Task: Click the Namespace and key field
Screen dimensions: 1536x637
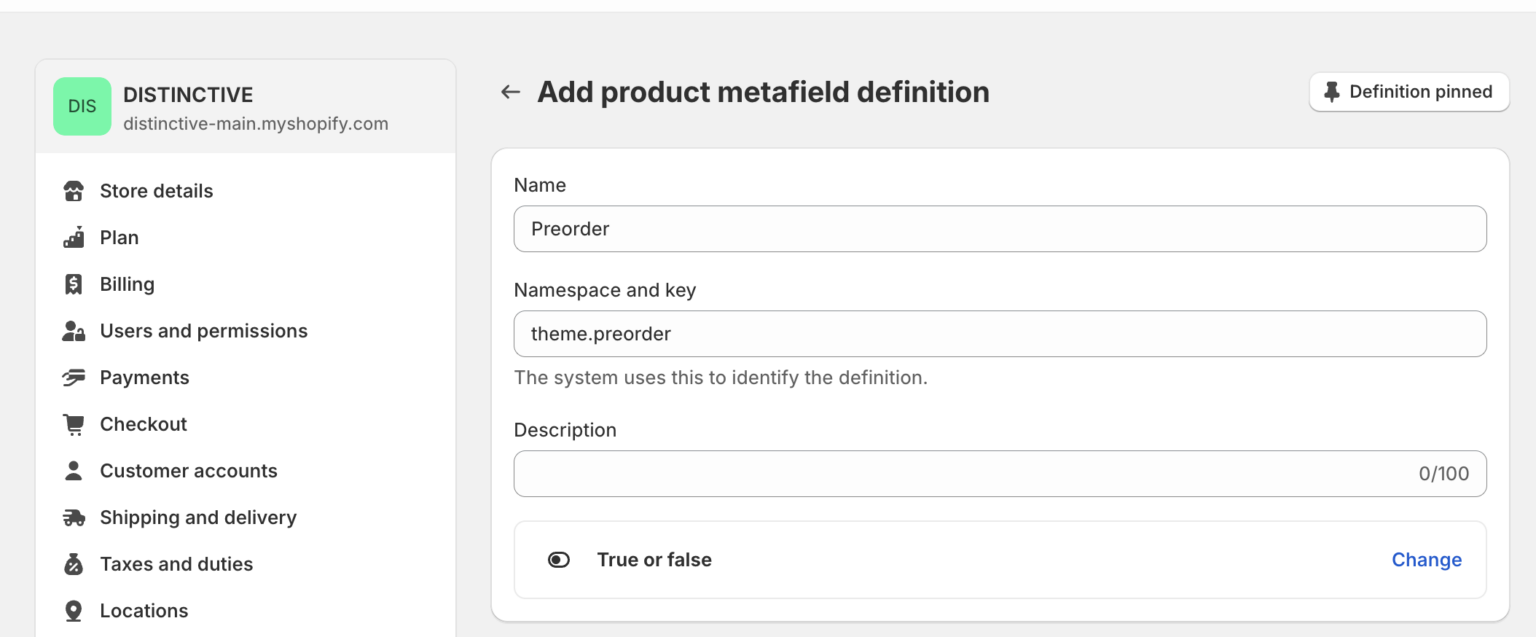Action: point(999,333)
